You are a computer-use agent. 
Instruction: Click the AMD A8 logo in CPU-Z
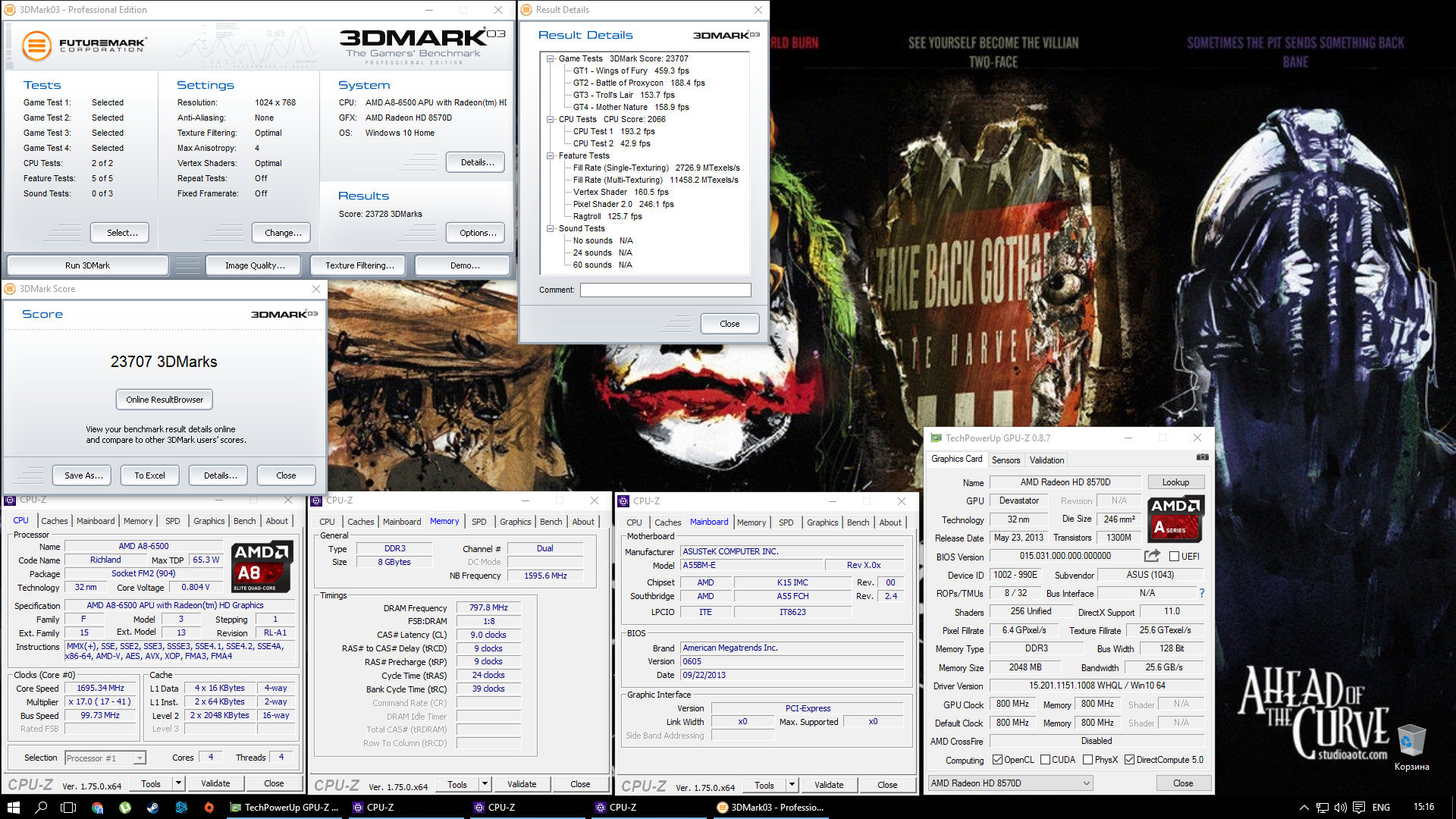pos(262,566)
